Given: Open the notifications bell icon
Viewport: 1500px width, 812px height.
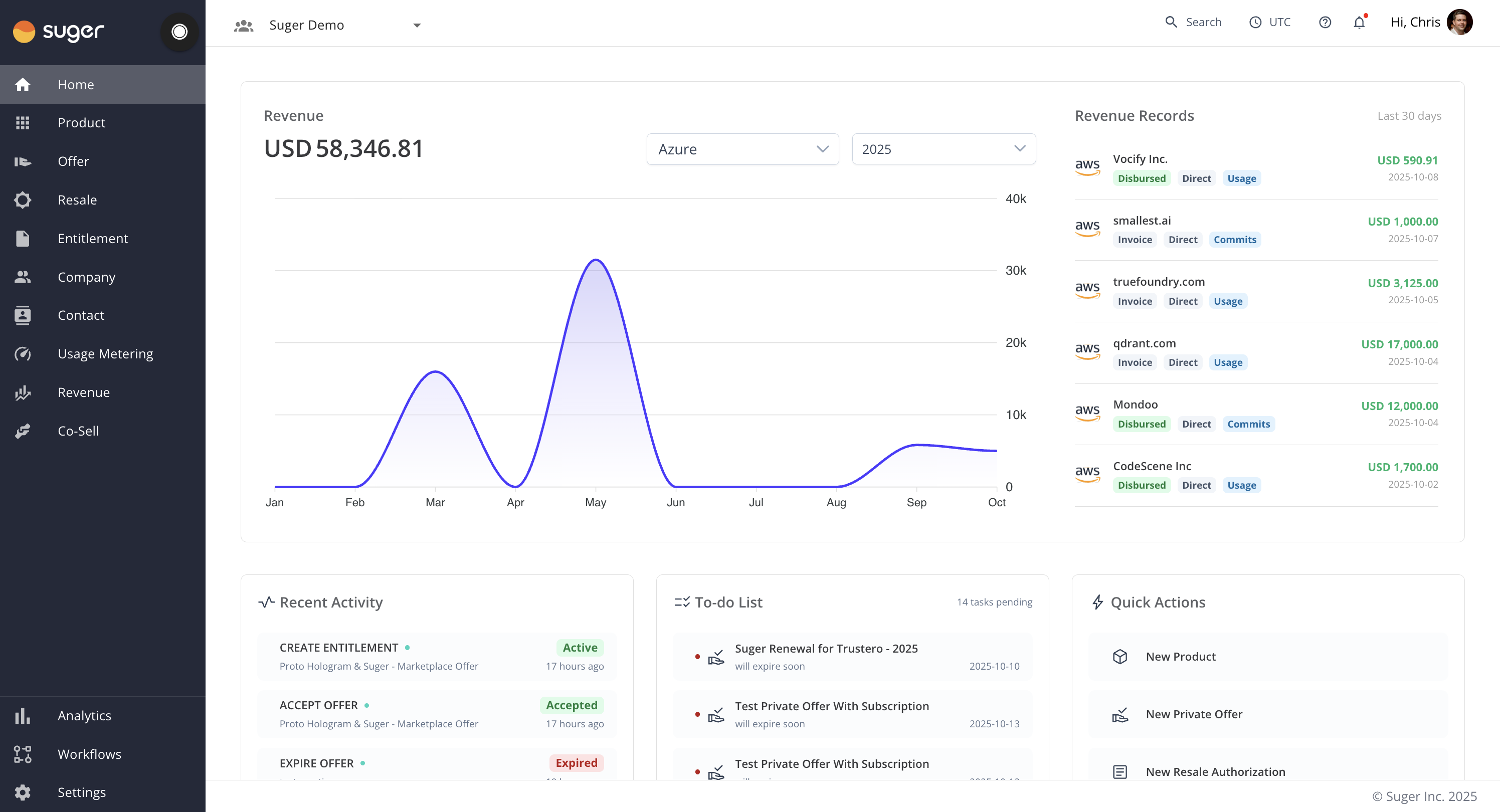Looking at the screenshot, I should [x=1359, y=23].
